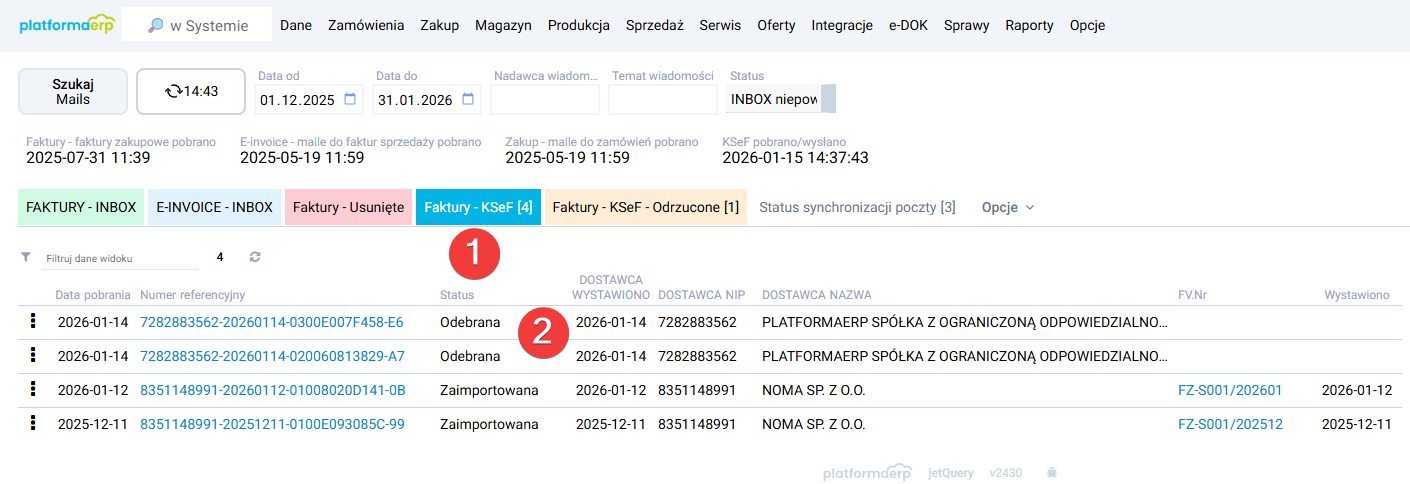Open the Opcje menu in top bar
Viewport: 1410px width, 484px height.
(x=1087, y=26)
